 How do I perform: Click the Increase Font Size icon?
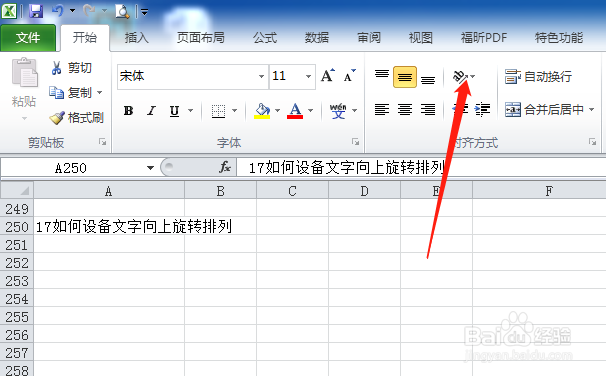pos(328,76)
